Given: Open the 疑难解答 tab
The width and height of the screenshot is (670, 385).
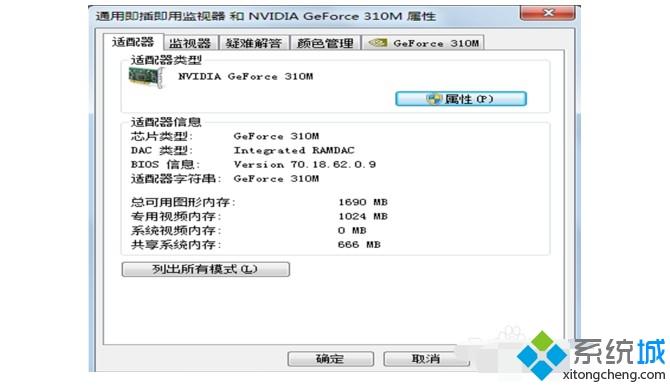Looking at the screenshot, I should coord(254,43).
